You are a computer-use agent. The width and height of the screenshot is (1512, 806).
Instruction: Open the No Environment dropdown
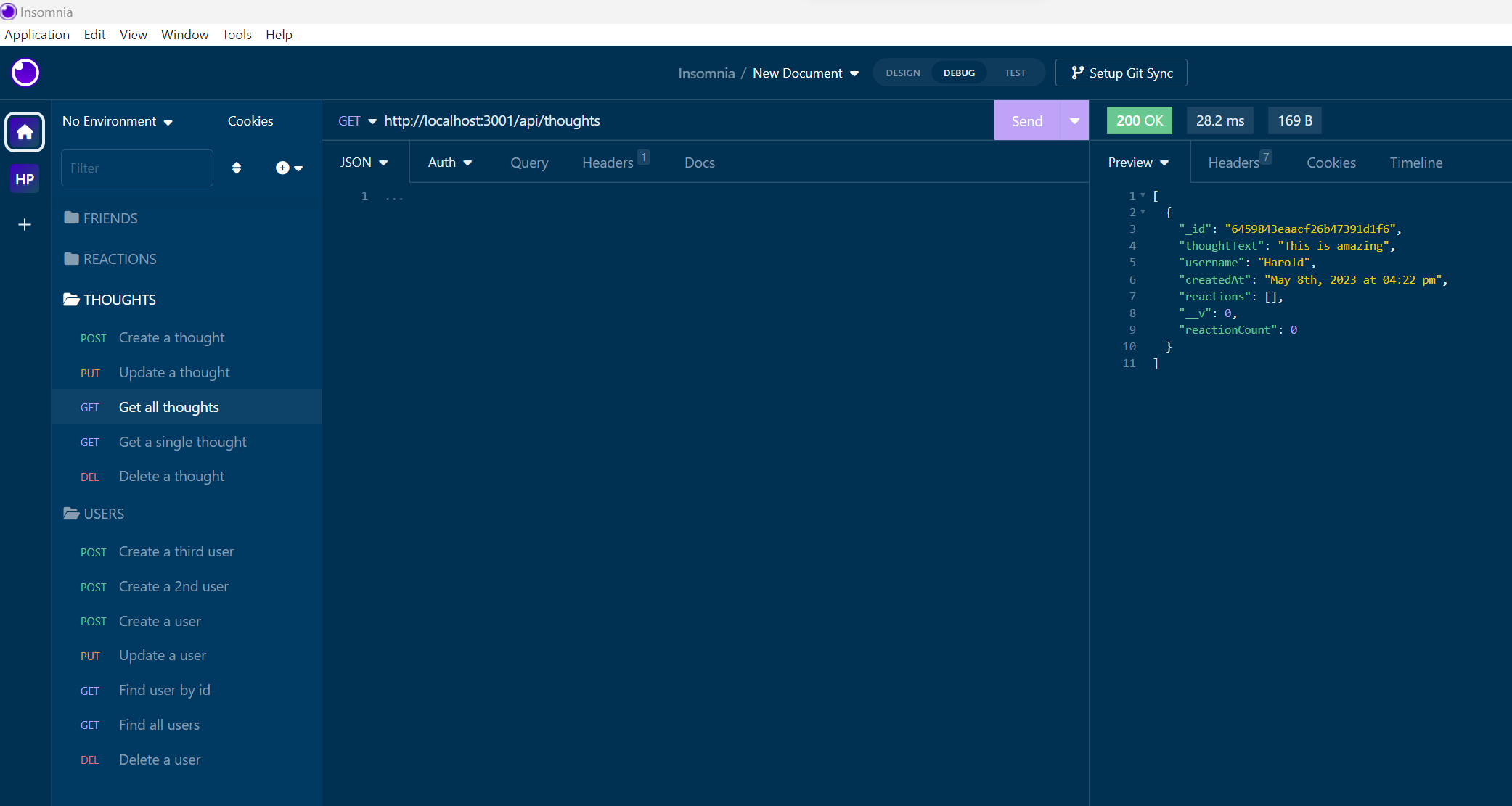pos(118,121)
